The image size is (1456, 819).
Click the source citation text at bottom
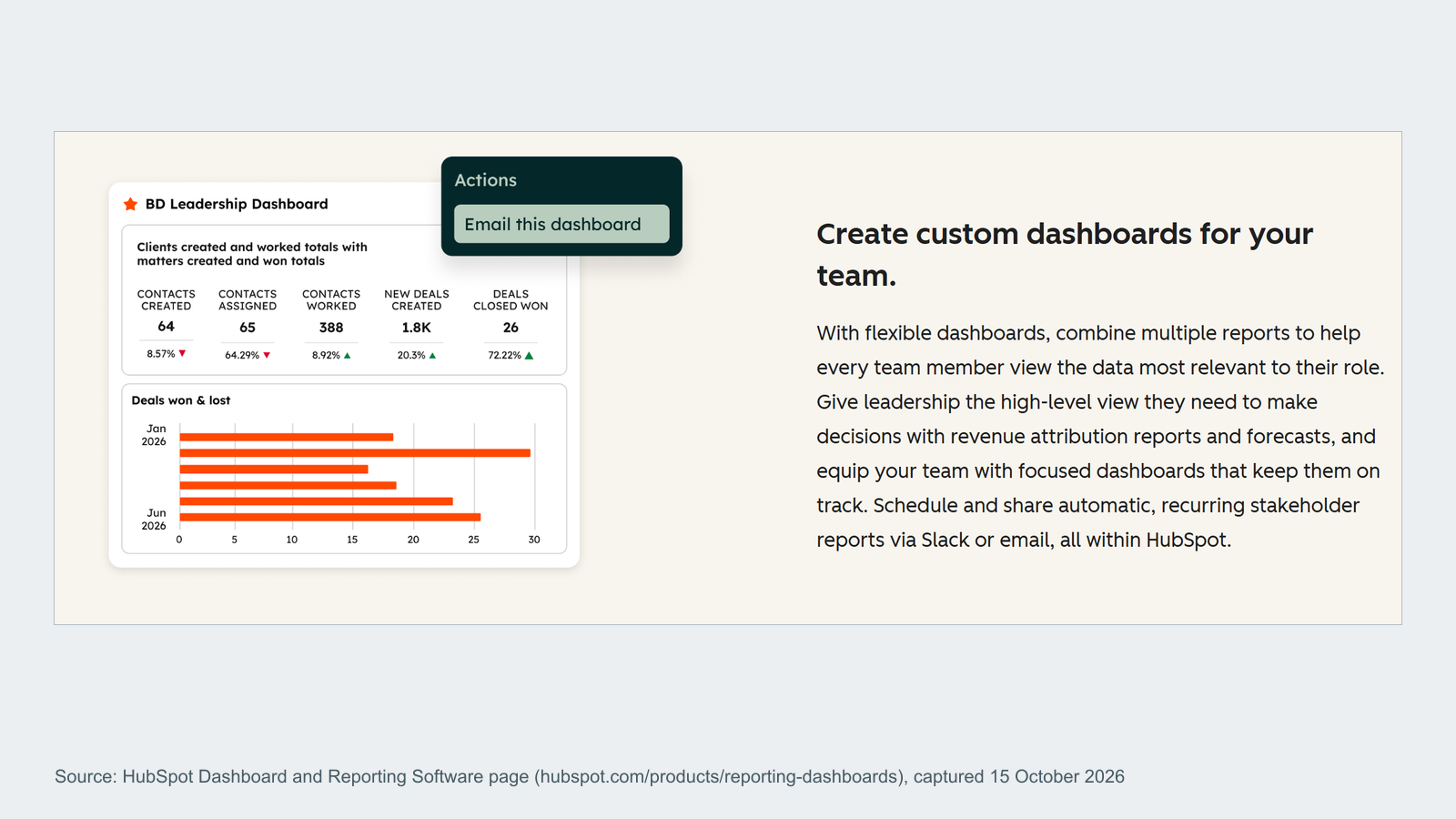click(x=590, y=776)
